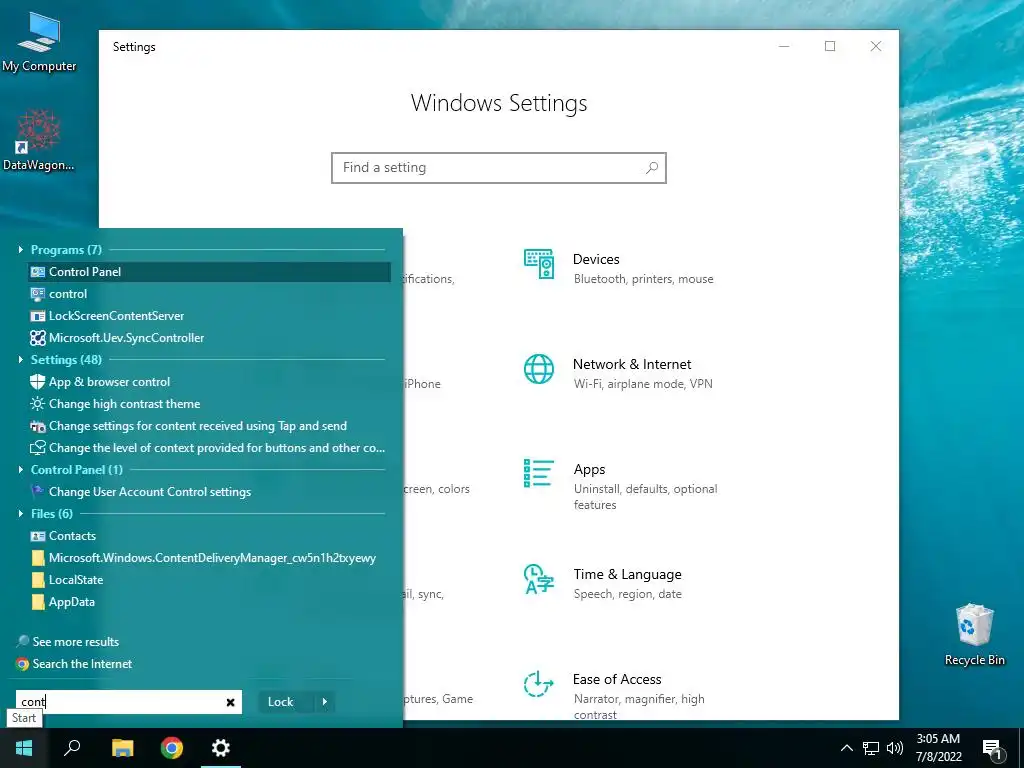Open Control Panel from search results
The width and height of the screenshot is (1024, 768).
coord(209,272)
